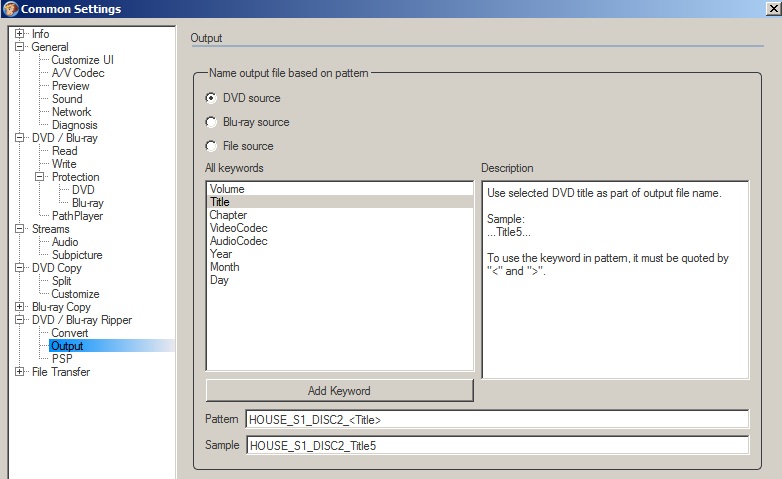Expand the File Transfer node

(22, 372)
